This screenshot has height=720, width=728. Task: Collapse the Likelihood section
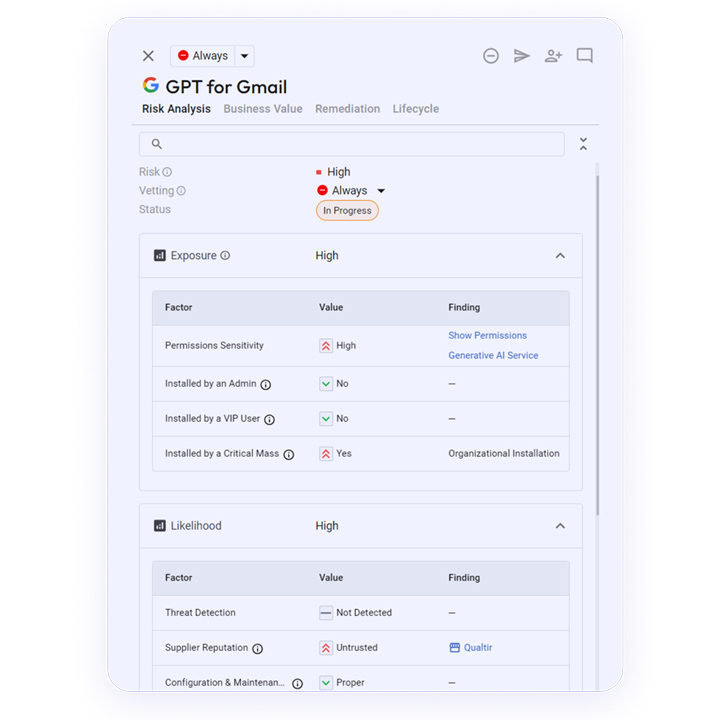click(560, 526)
